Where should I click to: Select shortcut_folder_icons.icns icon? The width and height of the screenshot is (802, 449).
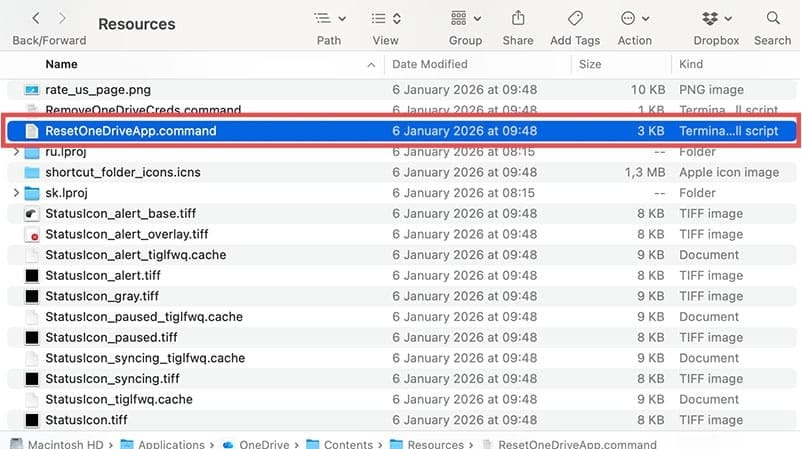click(x=32, y=173)
